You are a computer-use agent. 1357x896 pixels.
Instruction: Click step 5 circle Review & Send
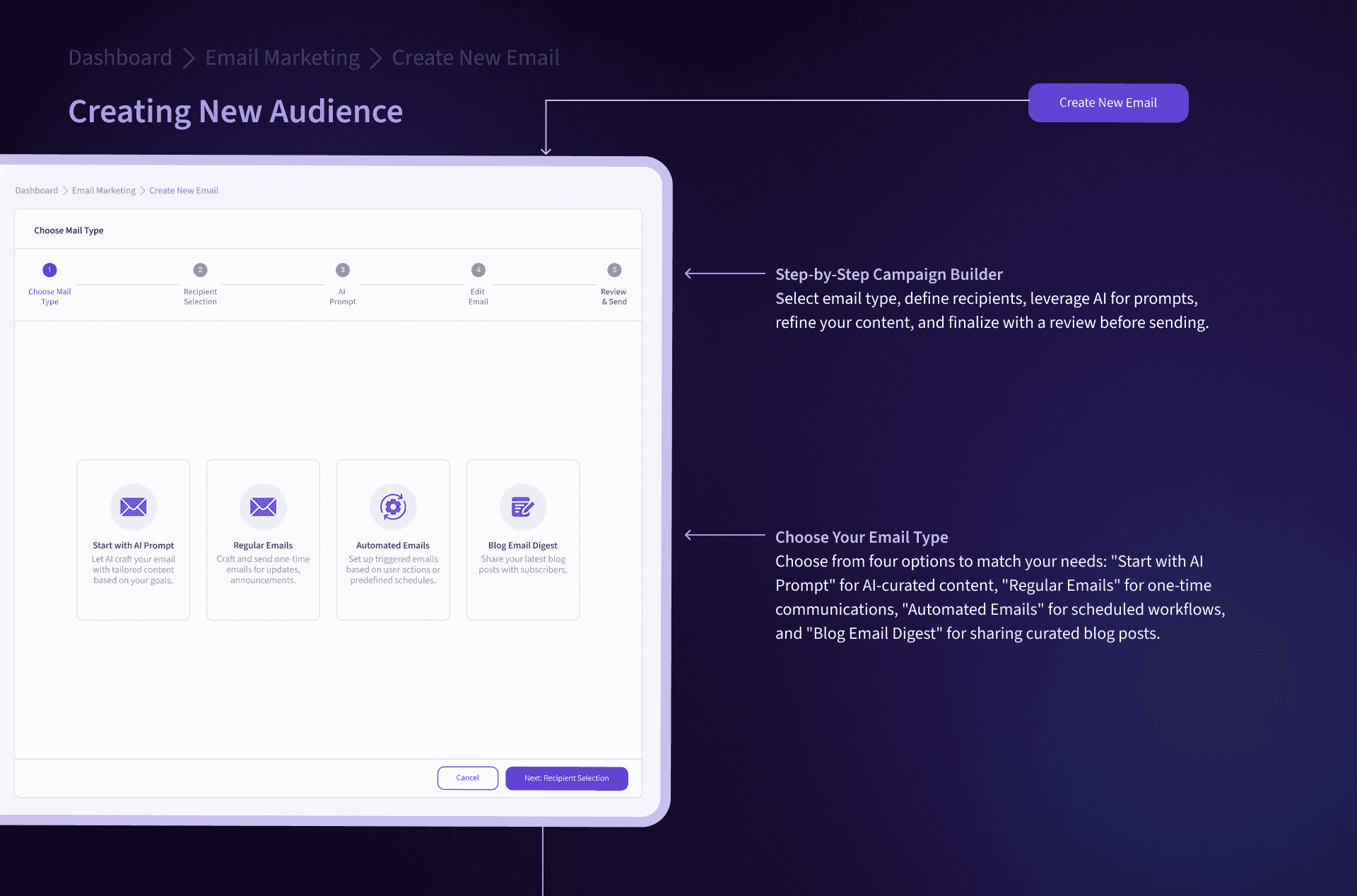coord(614,270)
